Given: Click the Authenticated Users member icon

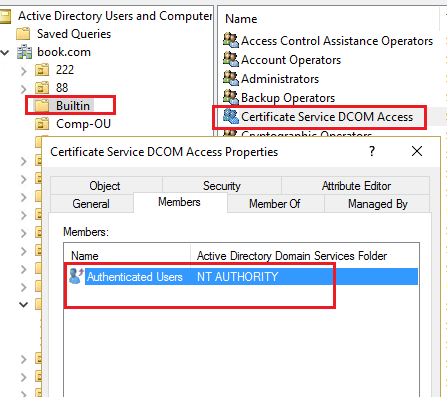Looking at the screenshot, I should click(x=76, y=276).
